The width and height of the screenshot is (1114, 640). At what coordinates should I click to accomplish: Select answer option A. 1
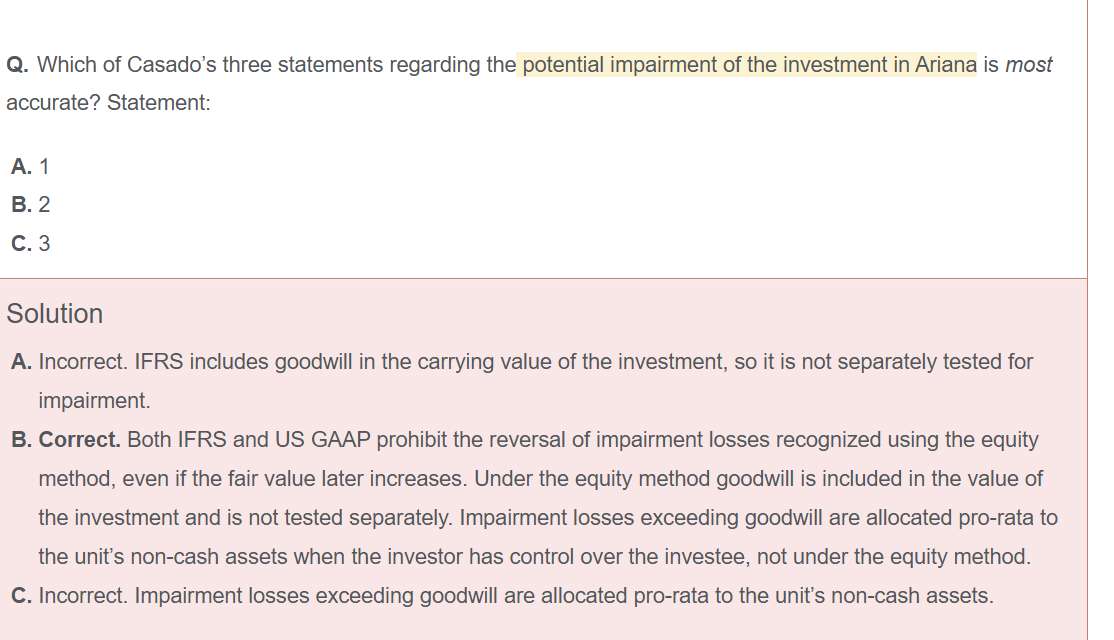(x=30, y=167)
